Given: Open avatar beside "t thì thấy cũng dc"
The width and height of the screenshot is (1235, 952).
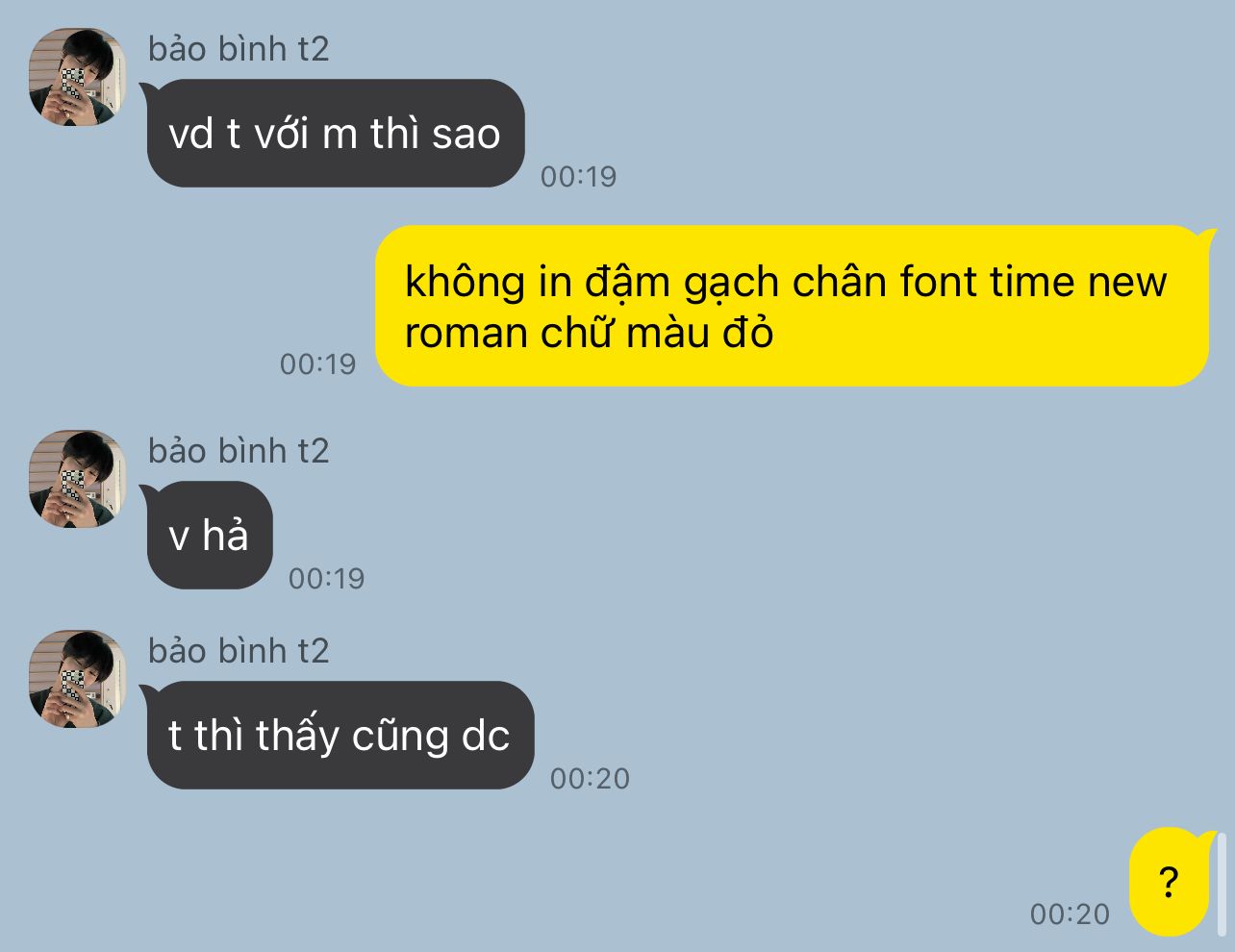Looking at the screenshot, I should (77, 679).
